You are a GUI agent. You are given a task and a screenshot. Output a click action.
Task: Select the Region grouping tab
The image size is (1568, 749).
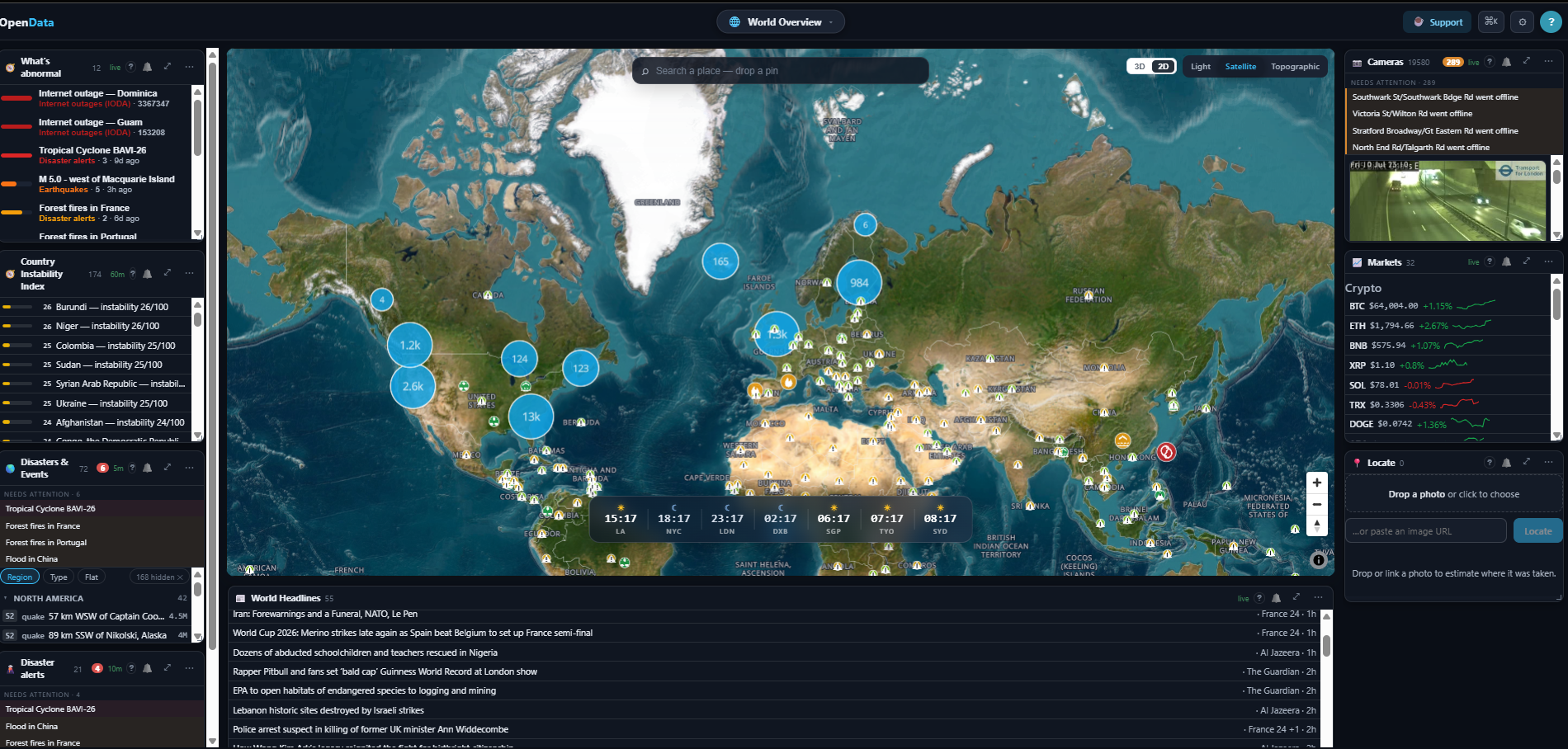[x=20, y=577]
